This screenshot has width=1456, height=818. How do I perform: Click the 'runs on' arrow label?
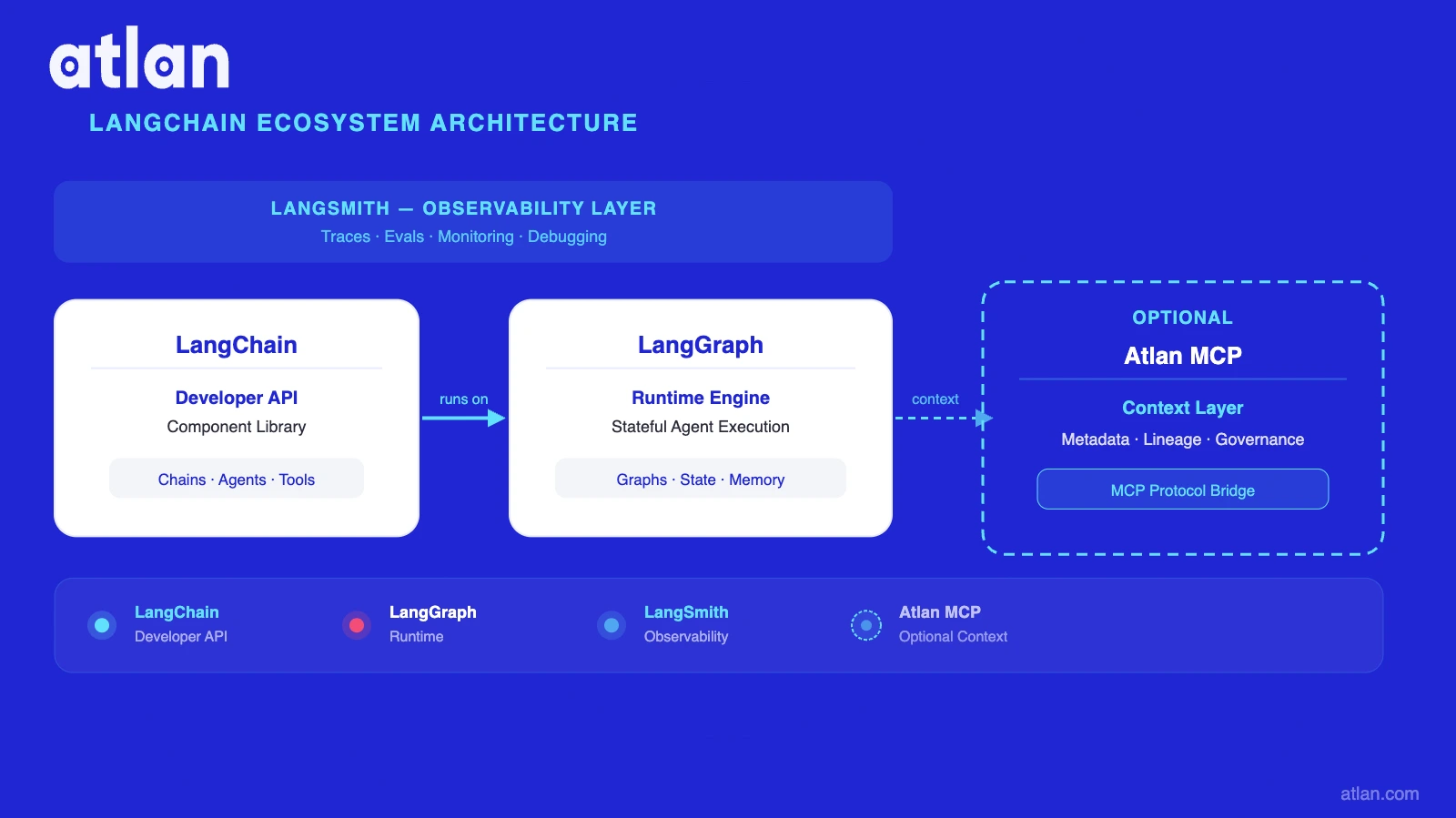tap(464, 399)
